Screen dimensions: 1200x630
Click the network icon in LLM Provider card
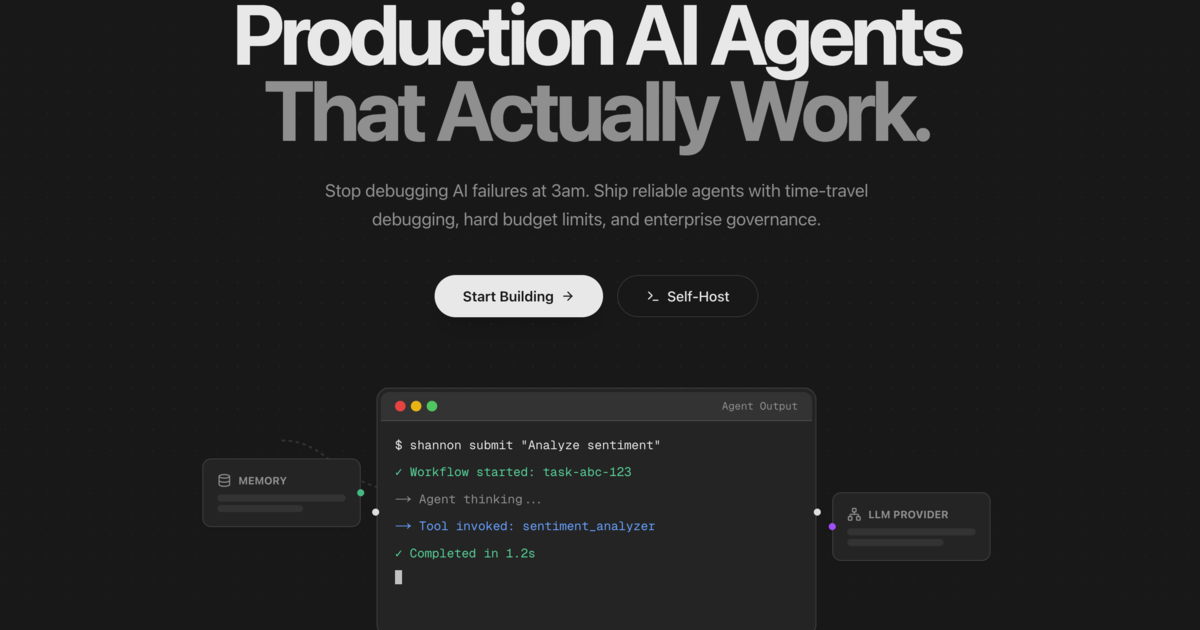point(854,515)
